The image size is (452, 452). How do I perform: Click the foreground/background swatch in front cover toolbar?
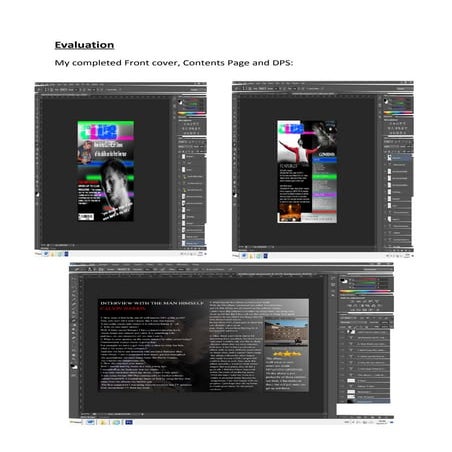point(37,194)
